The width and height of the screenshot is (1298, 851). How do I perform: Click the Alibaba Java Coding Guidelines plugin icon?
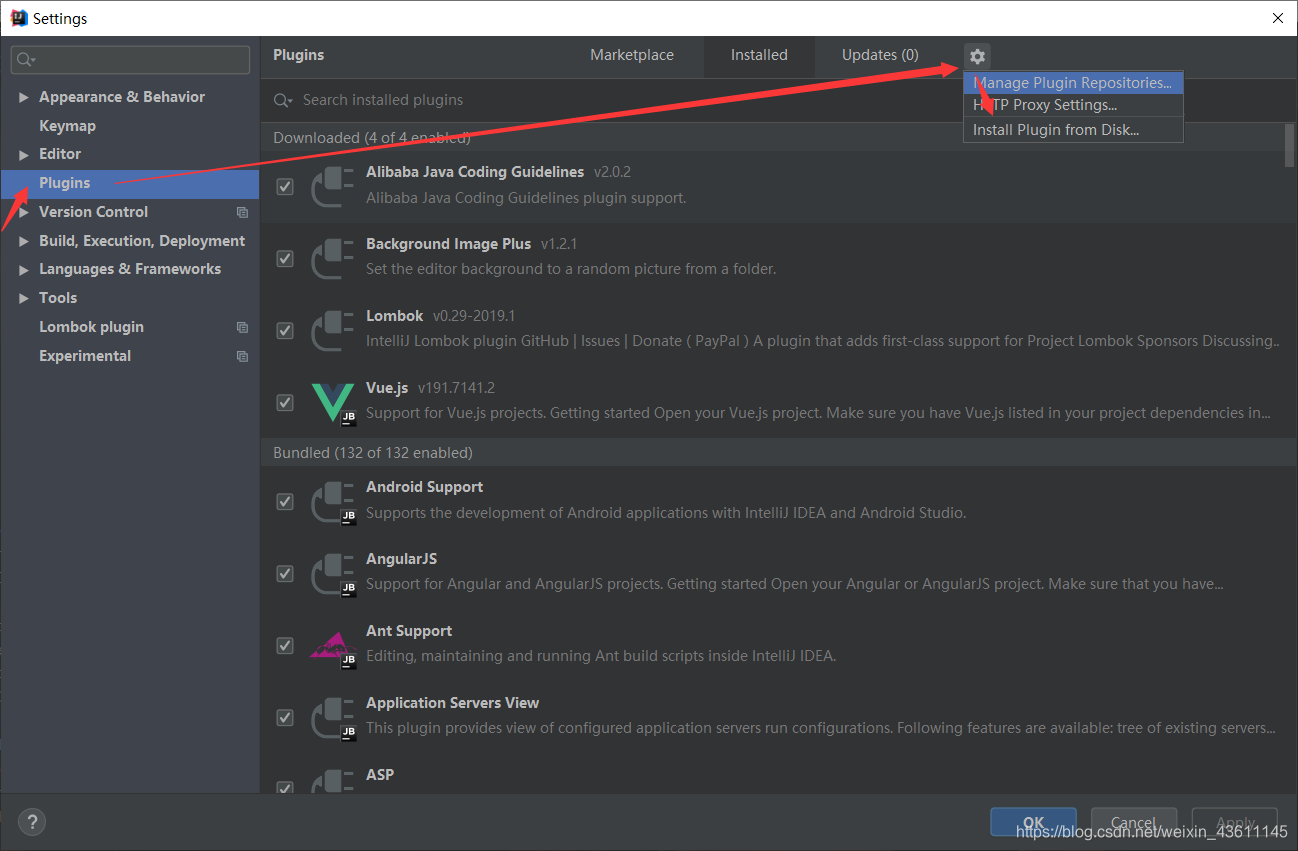coord(332,186)
